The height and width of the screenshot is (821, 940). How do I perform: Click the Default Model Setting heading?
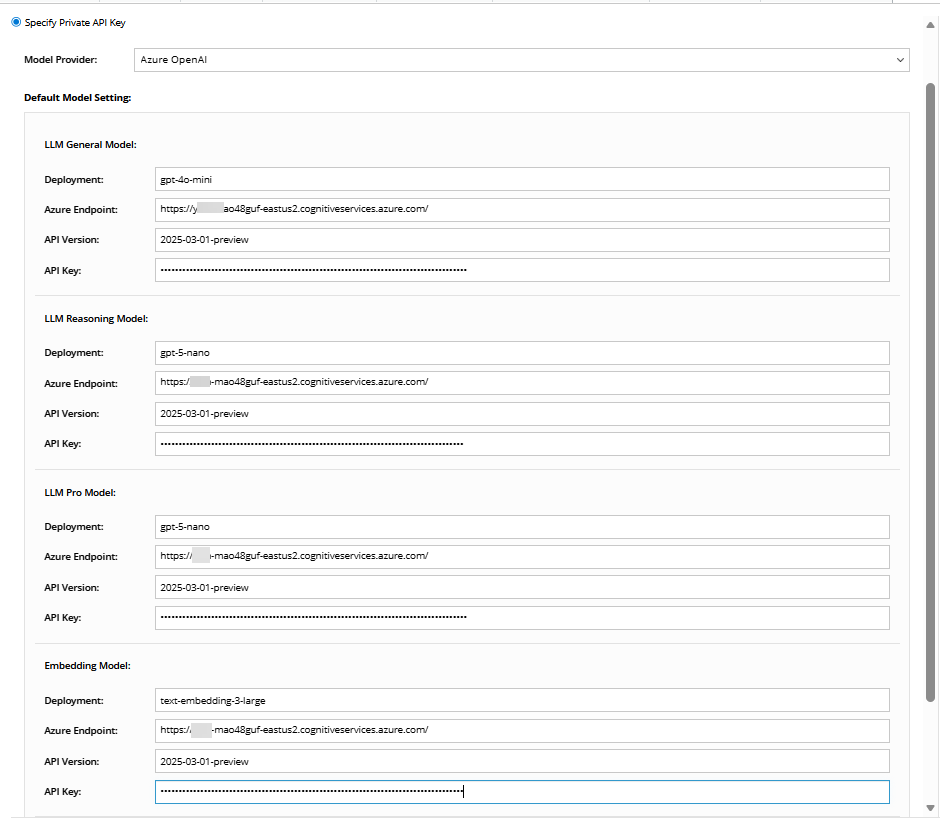[77, 98]
